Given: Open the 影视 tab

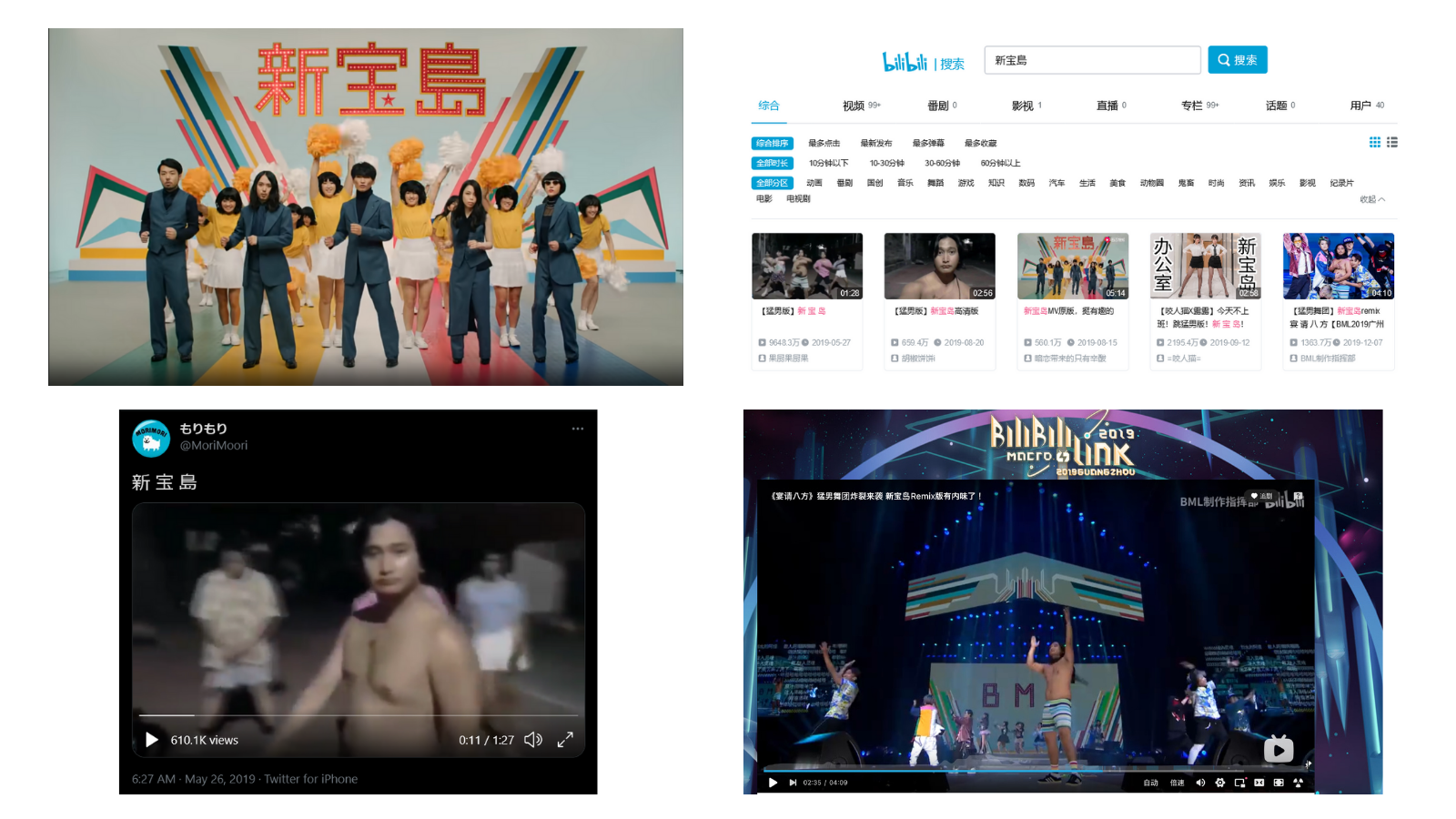Looking at the screenshot, I should (x=1026, y=106).
